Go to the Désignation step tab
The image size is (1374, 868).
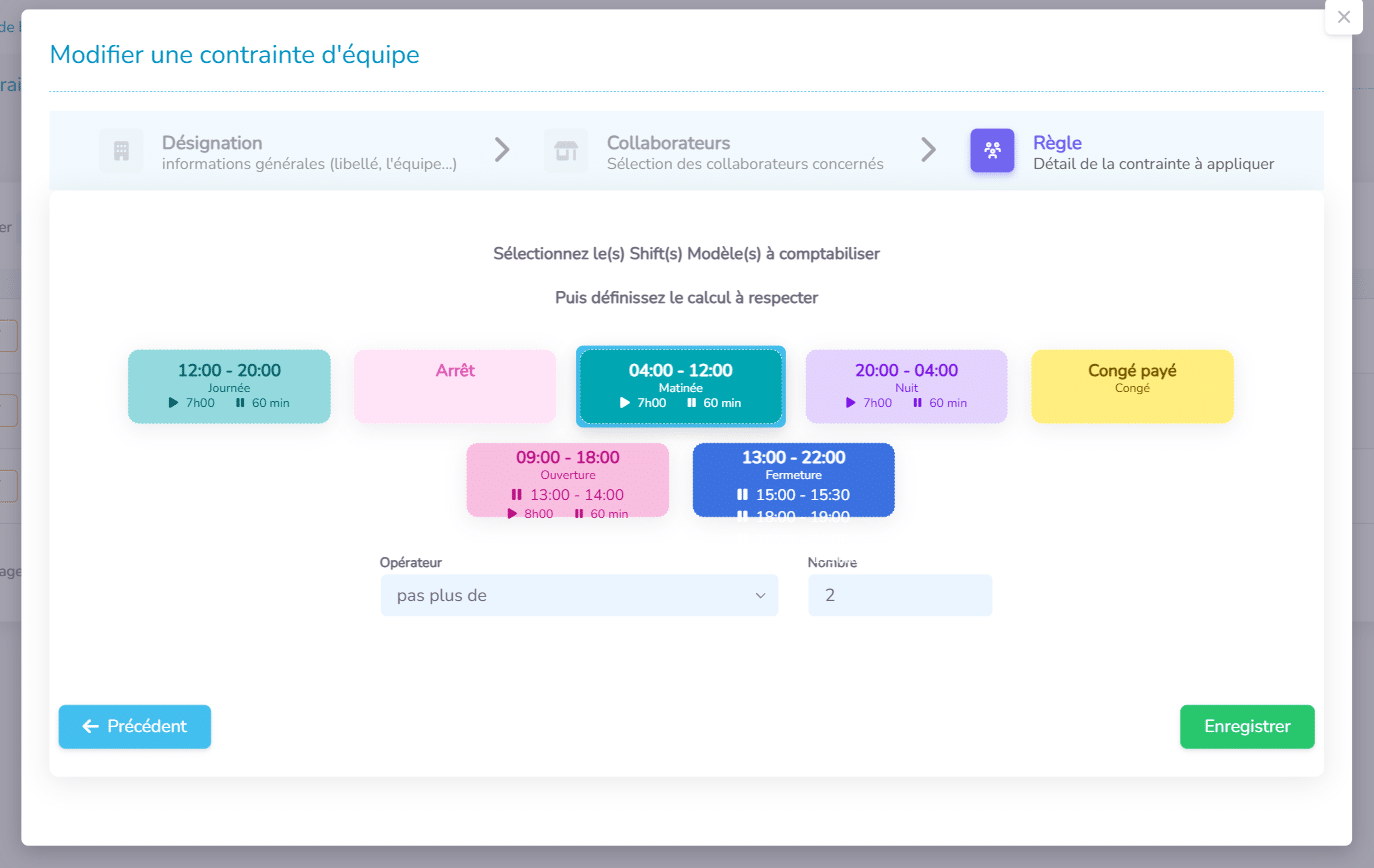coord(278,151)
